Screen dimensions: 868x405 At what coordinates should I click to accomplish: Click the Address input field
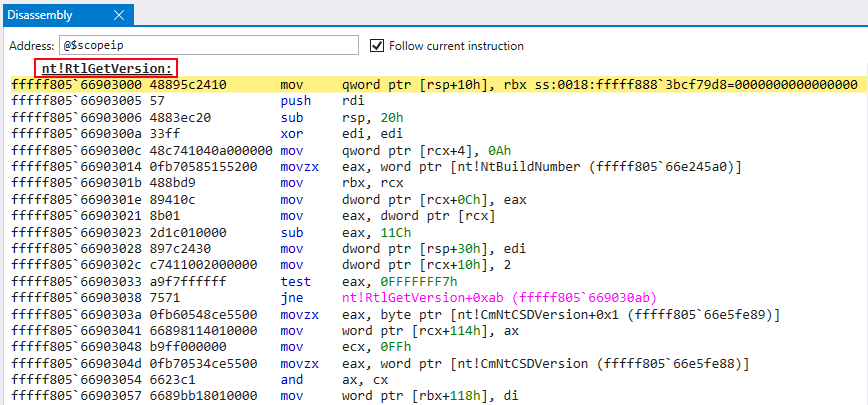pos(207,45)
